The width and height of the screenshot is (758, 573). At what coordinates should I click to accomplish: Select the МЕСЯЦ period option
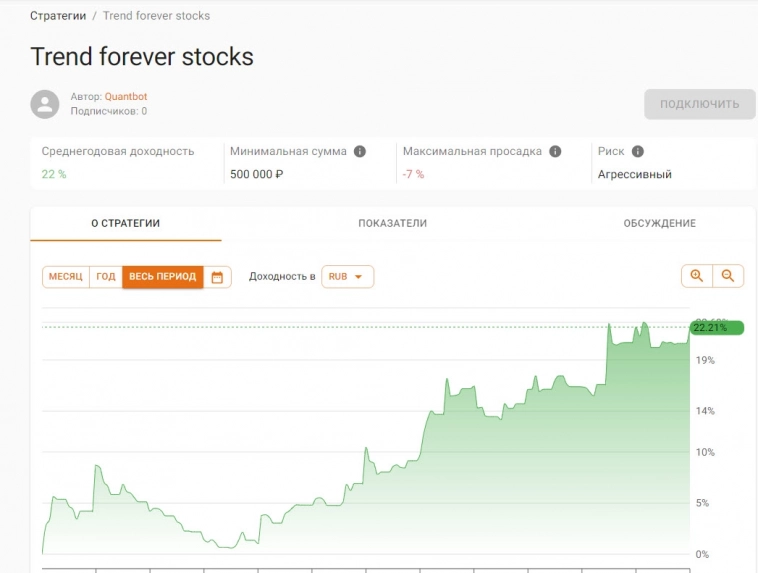(x=66, y=277)
